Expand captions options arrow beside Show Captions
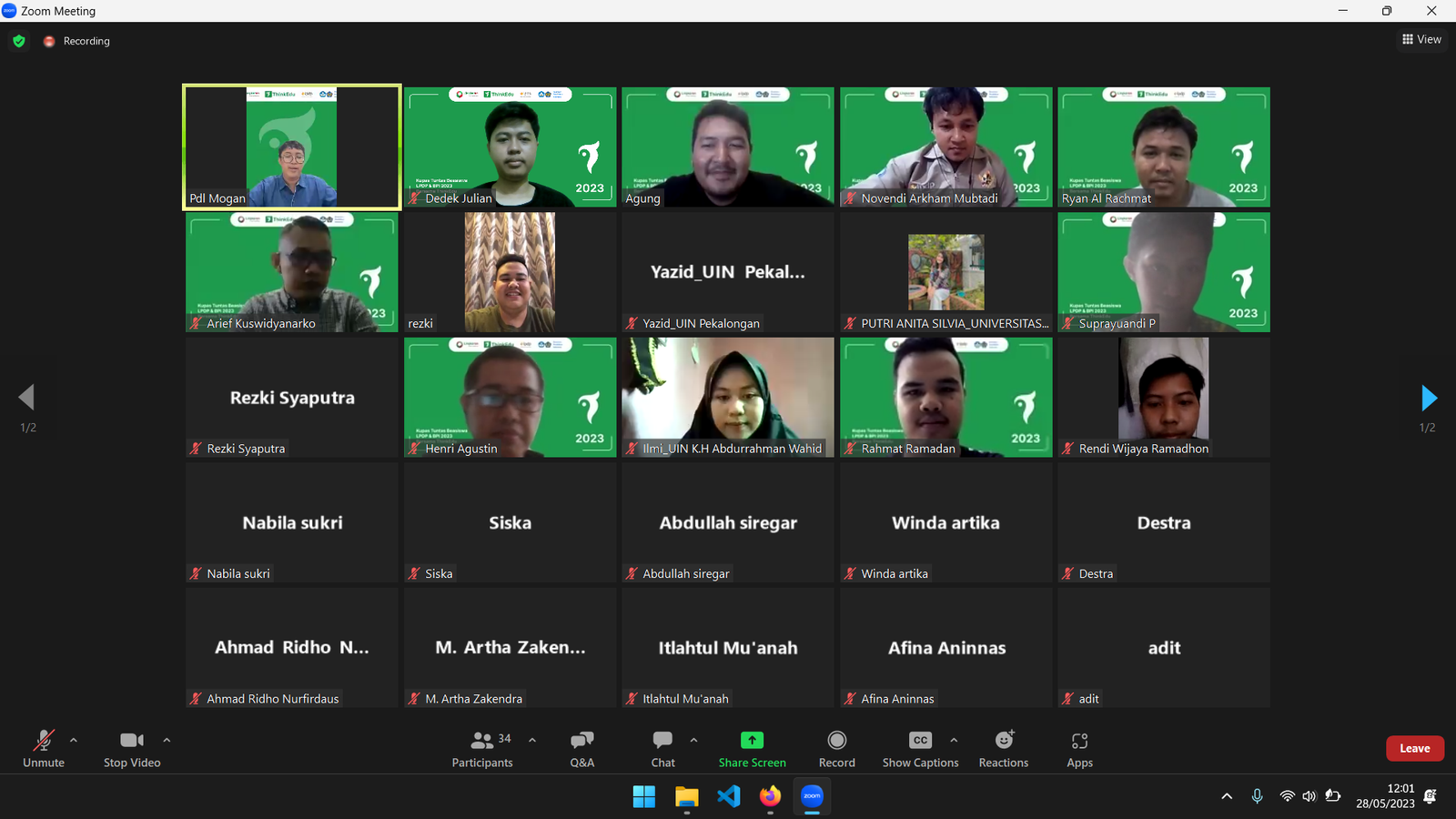1456x819 pixels. coord(954,740)
